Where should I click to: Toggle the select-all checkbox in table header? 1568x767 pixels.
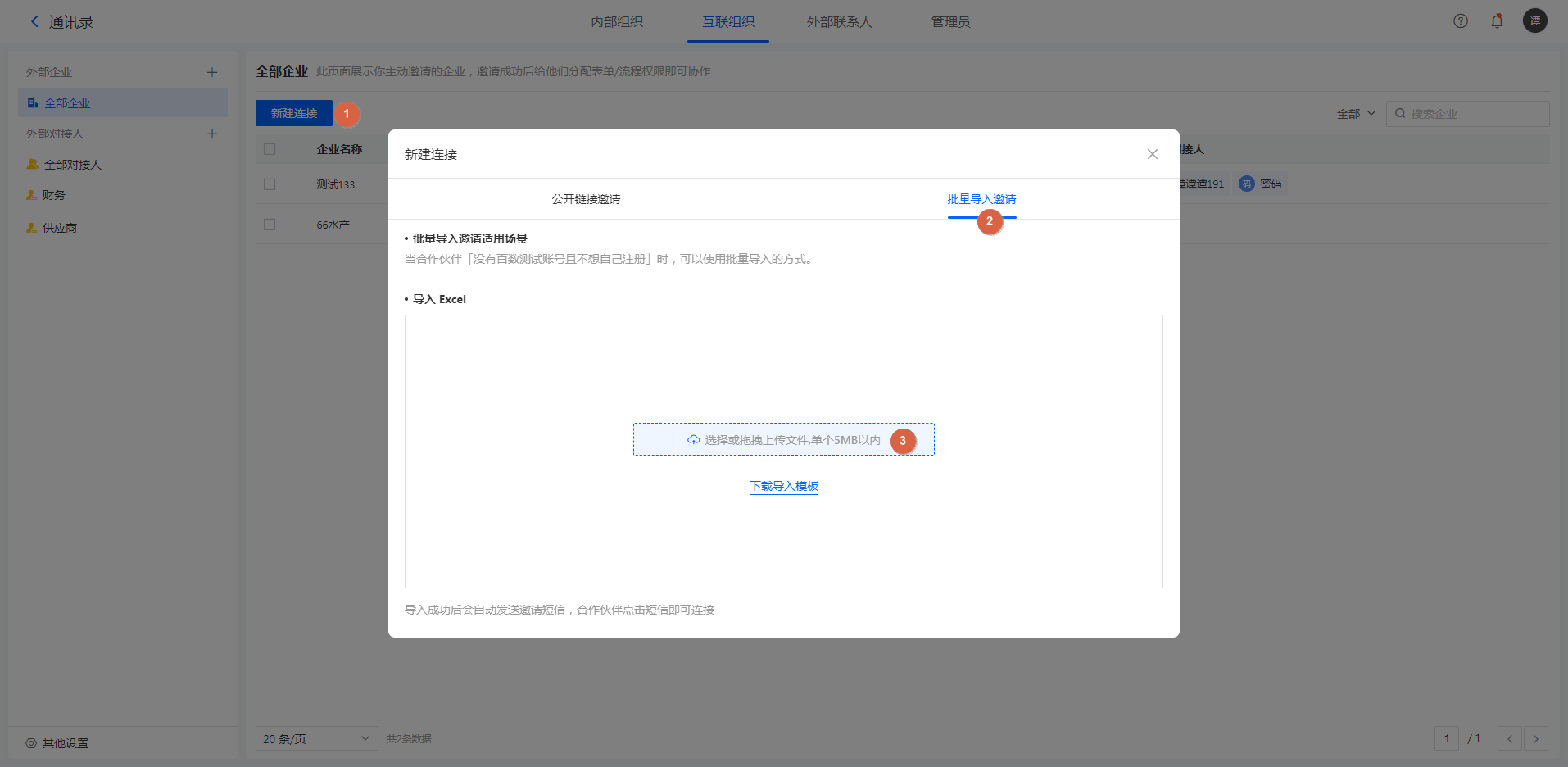(x=270, y=149)
